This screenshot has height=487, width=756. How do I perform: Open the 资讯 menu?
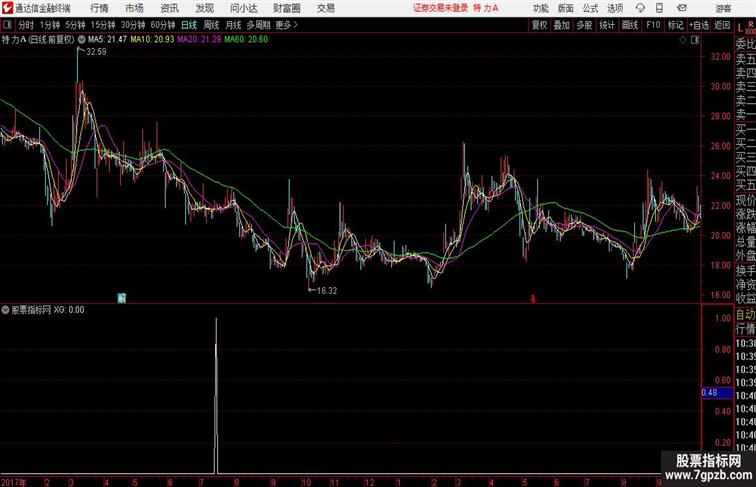(169, 8)
